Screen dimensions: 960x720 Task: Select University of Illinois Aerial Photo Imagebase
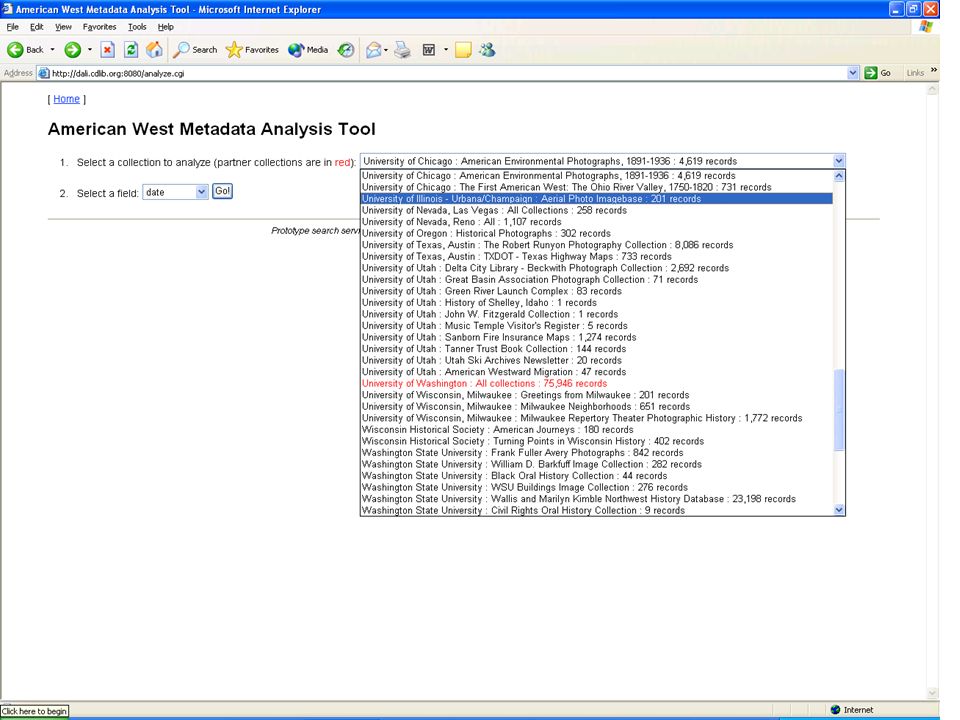596,198
